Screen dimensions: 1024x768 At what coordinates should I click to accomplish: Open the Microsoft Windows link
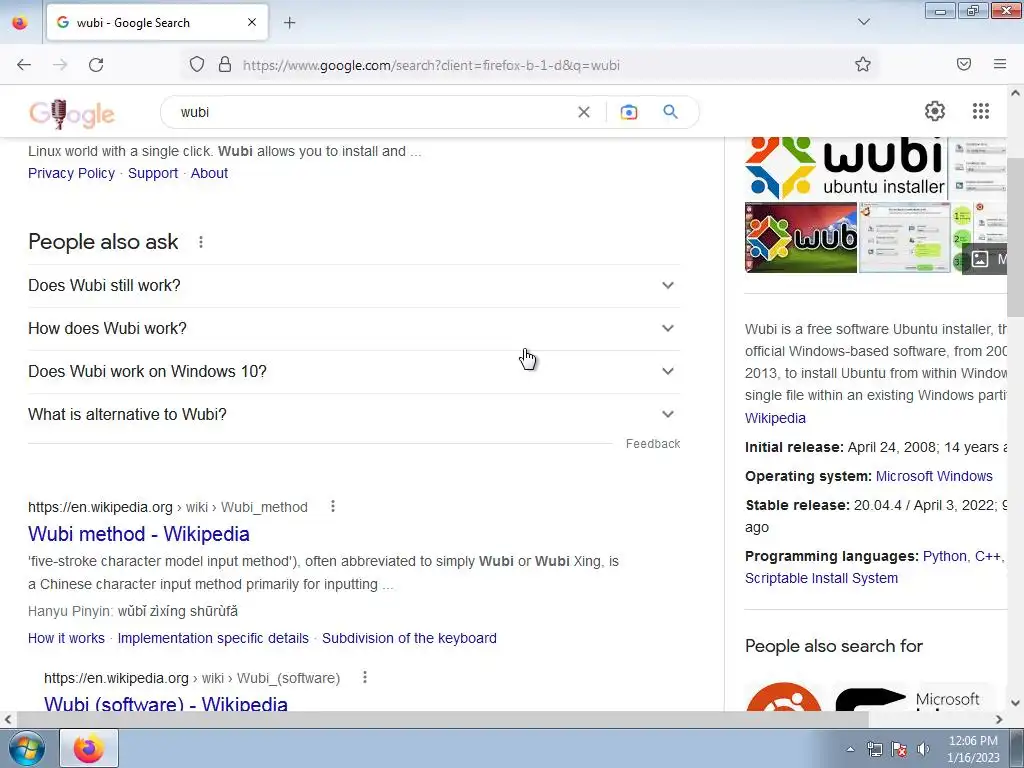click(x=934, y=476)
